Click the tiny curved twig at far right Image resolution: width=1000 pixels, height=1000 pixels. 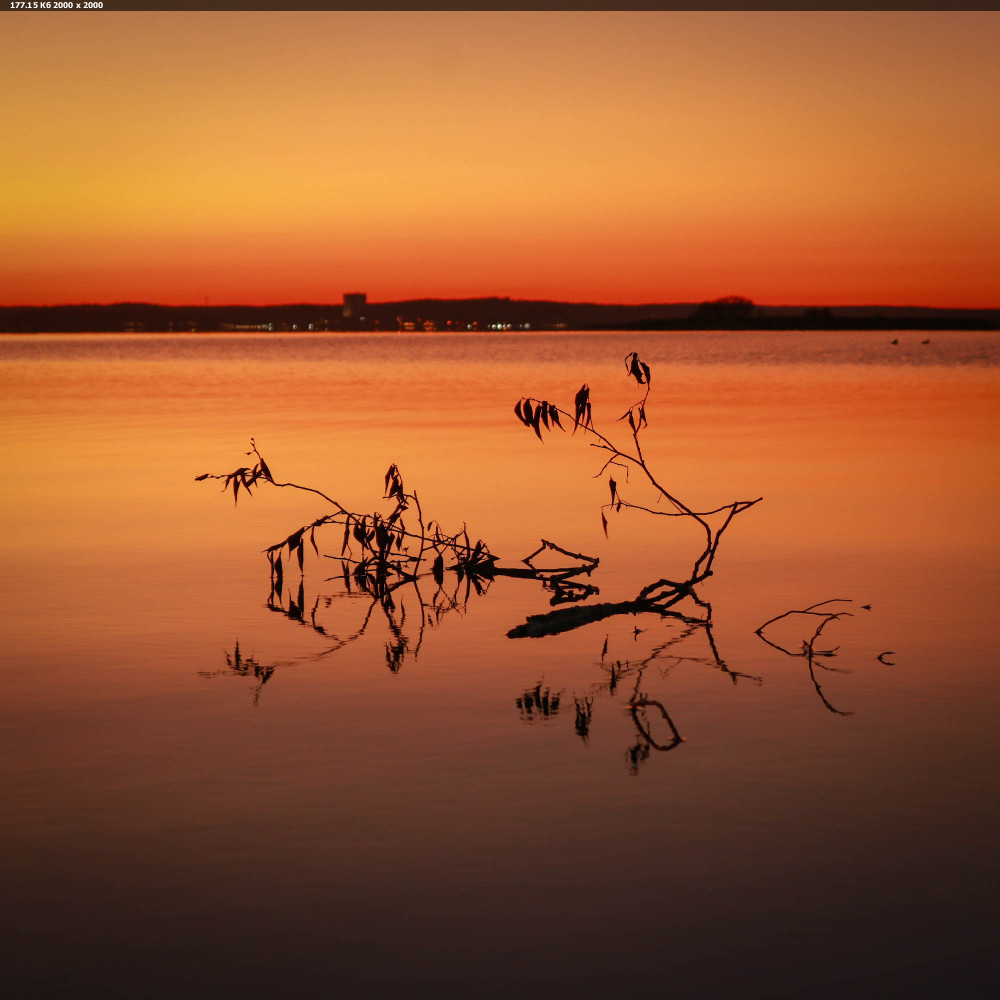pyautogui.click(x=886, y=657)
